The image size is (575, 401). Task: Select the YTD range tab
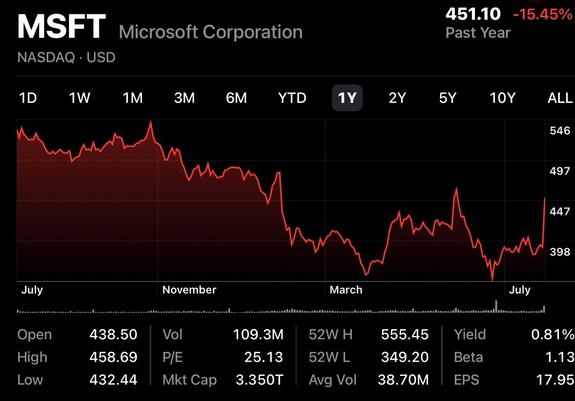pos(292,98)
